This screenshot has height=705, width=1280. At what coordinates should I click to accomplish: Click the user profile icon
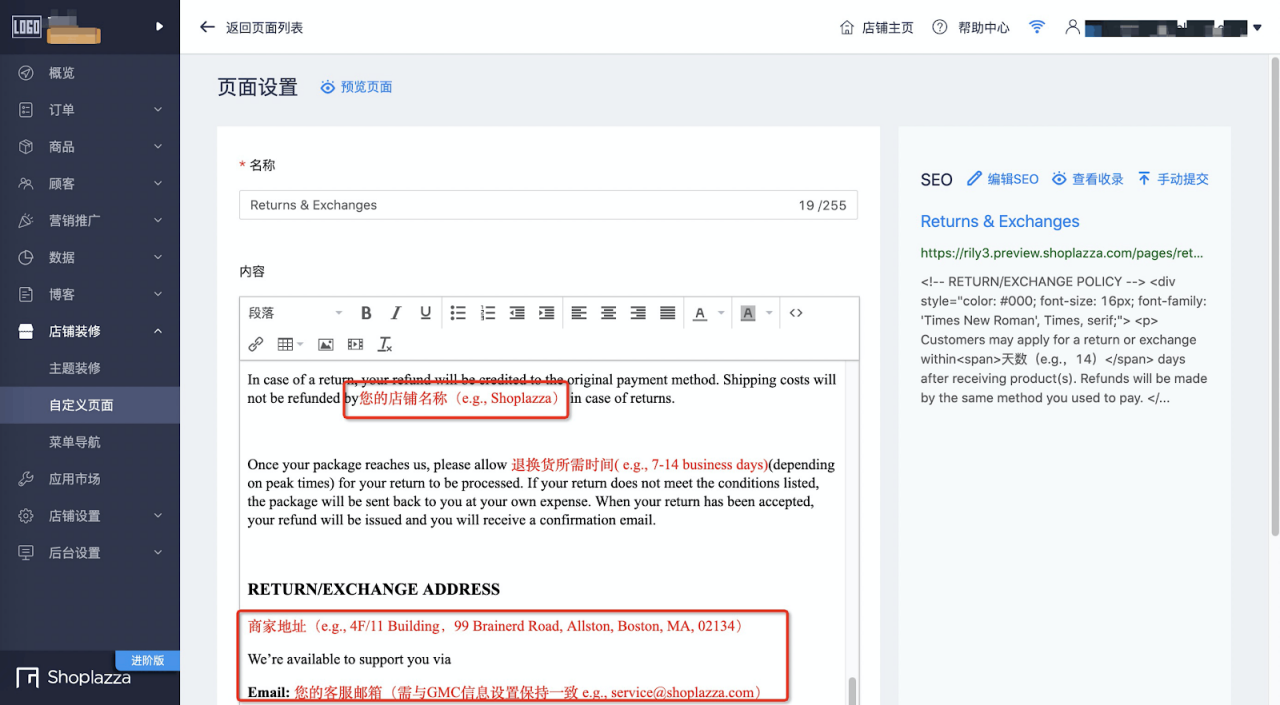(1072, 27)
